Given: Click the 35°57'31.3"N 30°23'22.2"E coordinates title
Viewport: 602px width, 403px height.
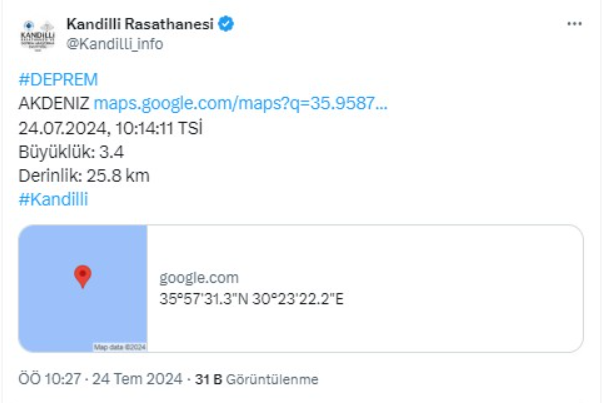Looking at the screenshot, I should pos(252,298).
